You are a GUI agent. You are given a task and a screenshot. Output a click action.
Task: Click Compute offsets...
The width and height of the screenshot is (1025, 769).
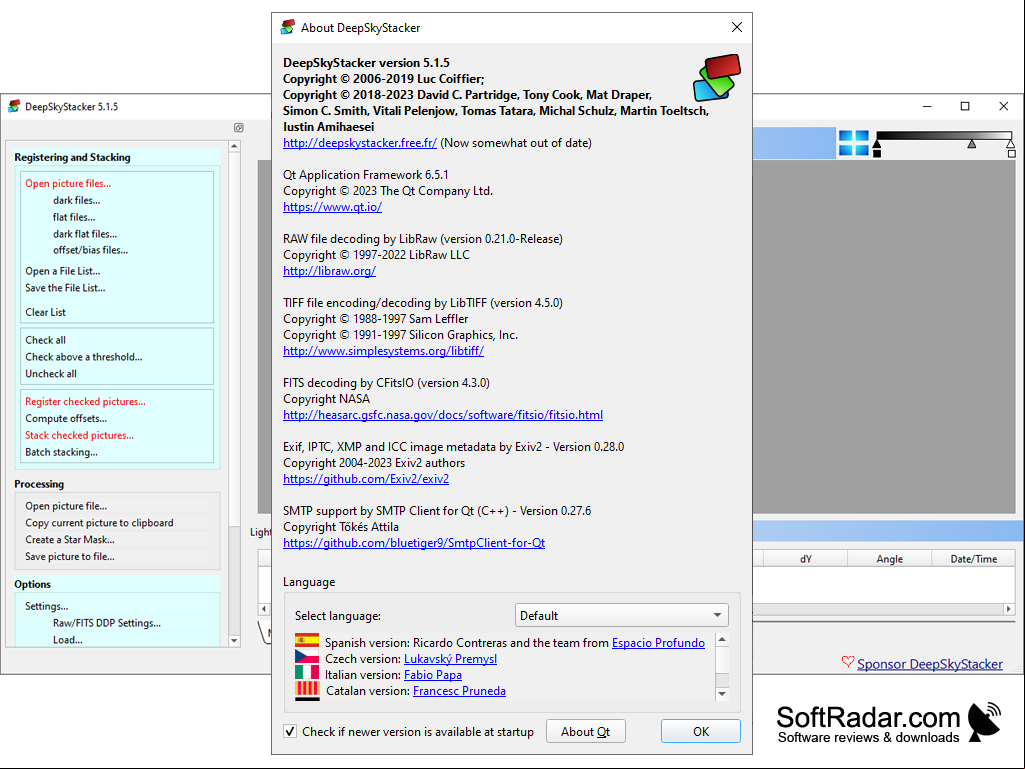pyautogui.click(x=66, y=419)
